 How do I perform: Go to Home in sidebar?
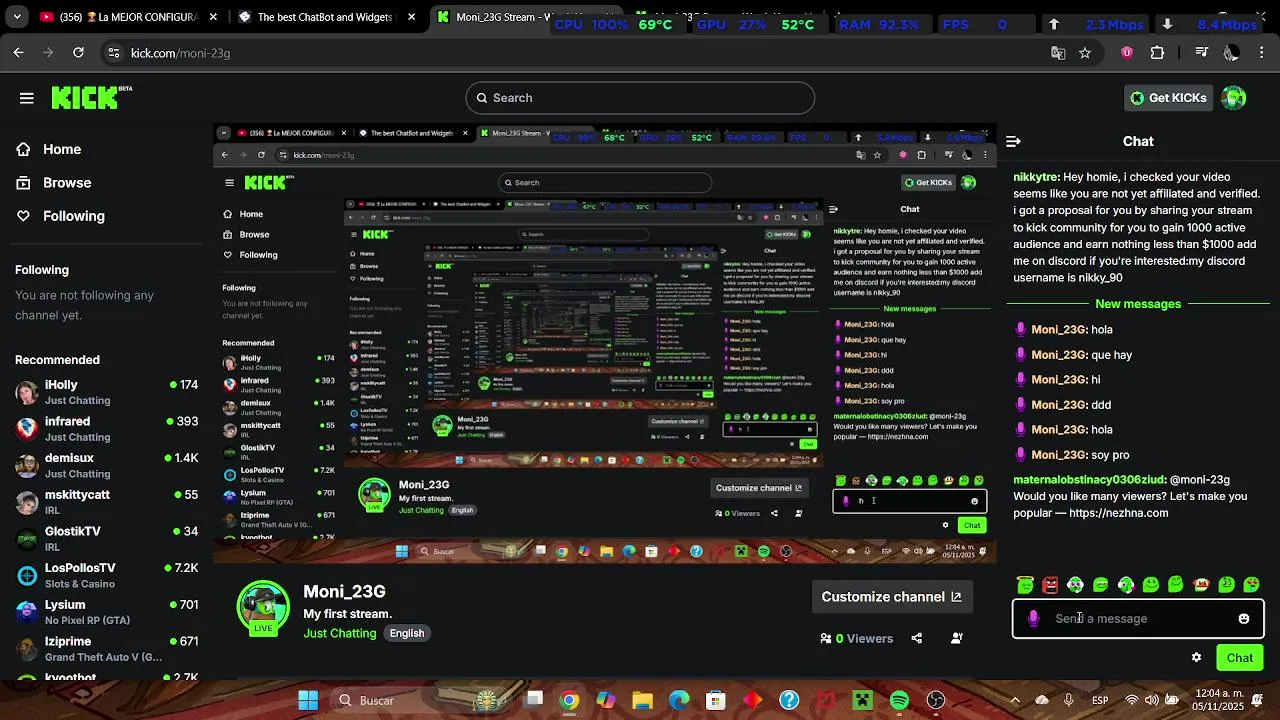pos(62,149)
